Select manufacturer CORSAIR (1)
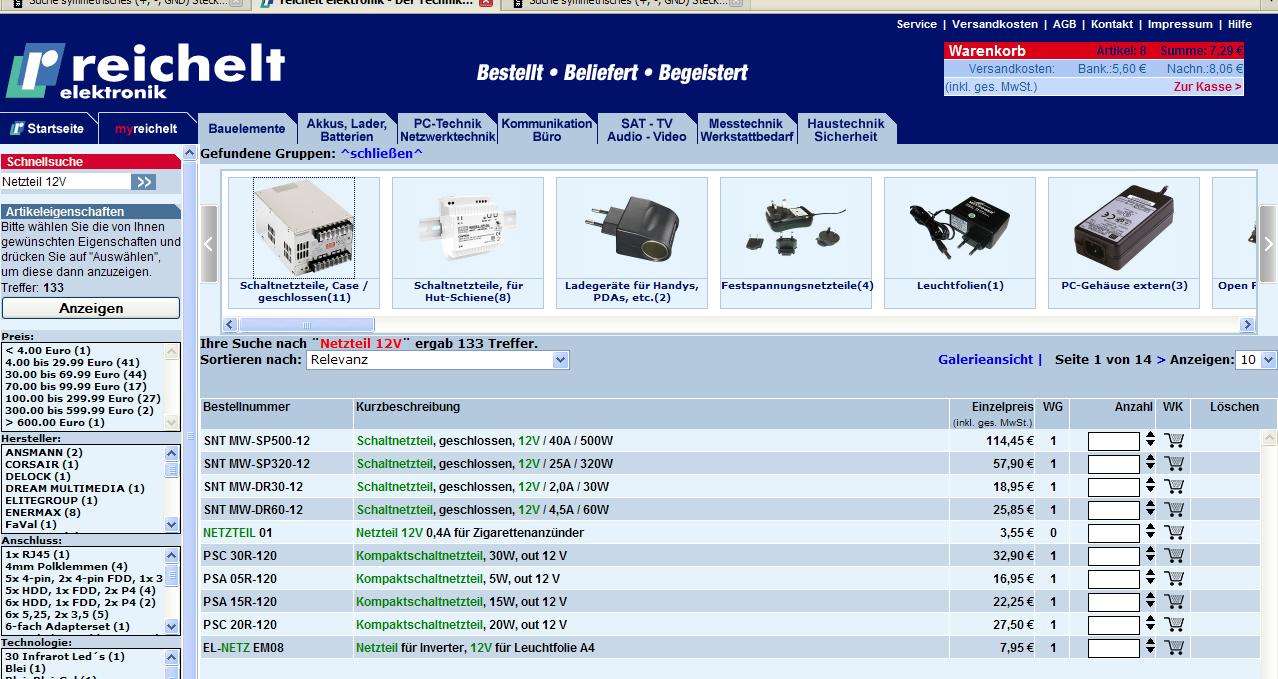 pos(42,464)
